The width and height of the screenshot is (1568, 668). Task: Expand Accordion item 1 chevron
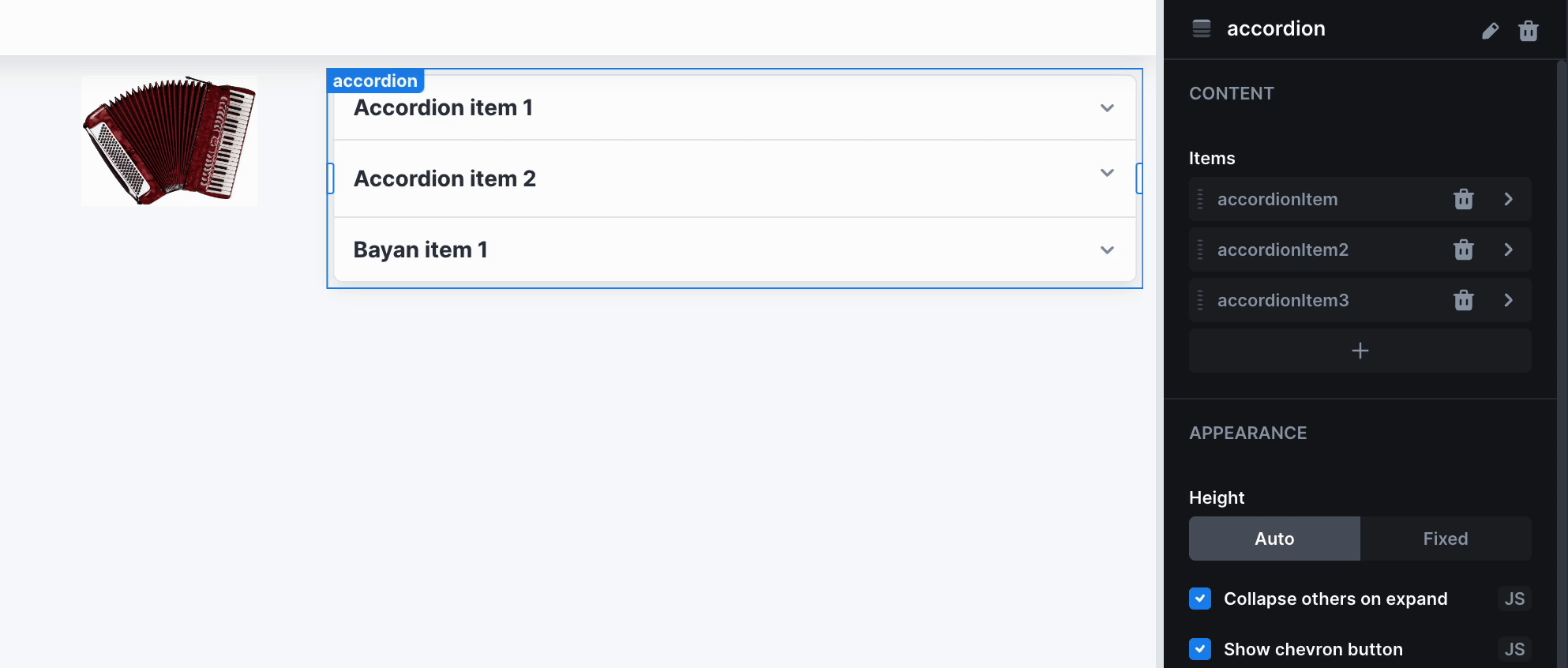(x=1107, y=108)
